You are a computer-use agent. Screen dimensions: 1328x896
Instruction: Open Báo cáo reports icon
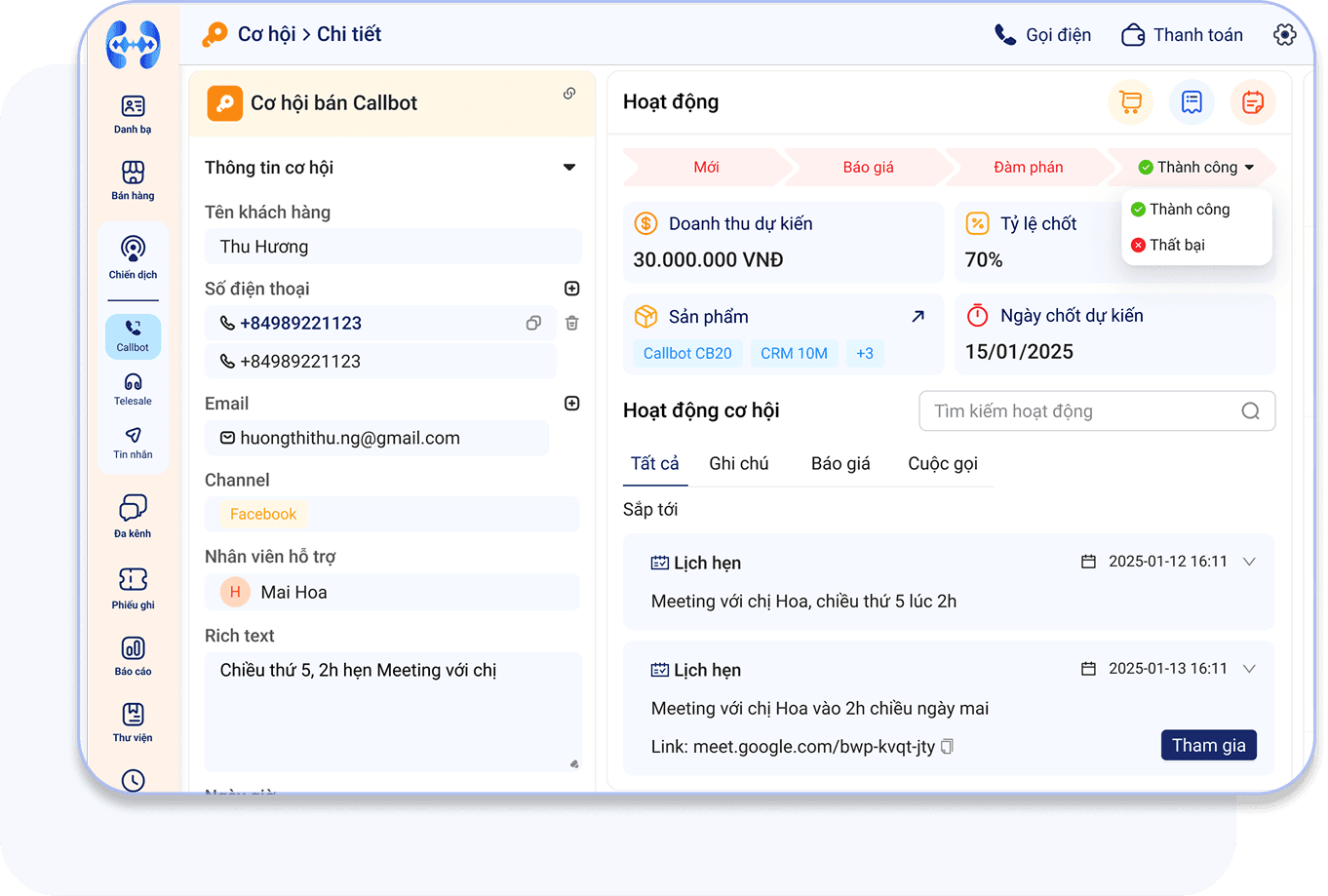pos(133,656)
